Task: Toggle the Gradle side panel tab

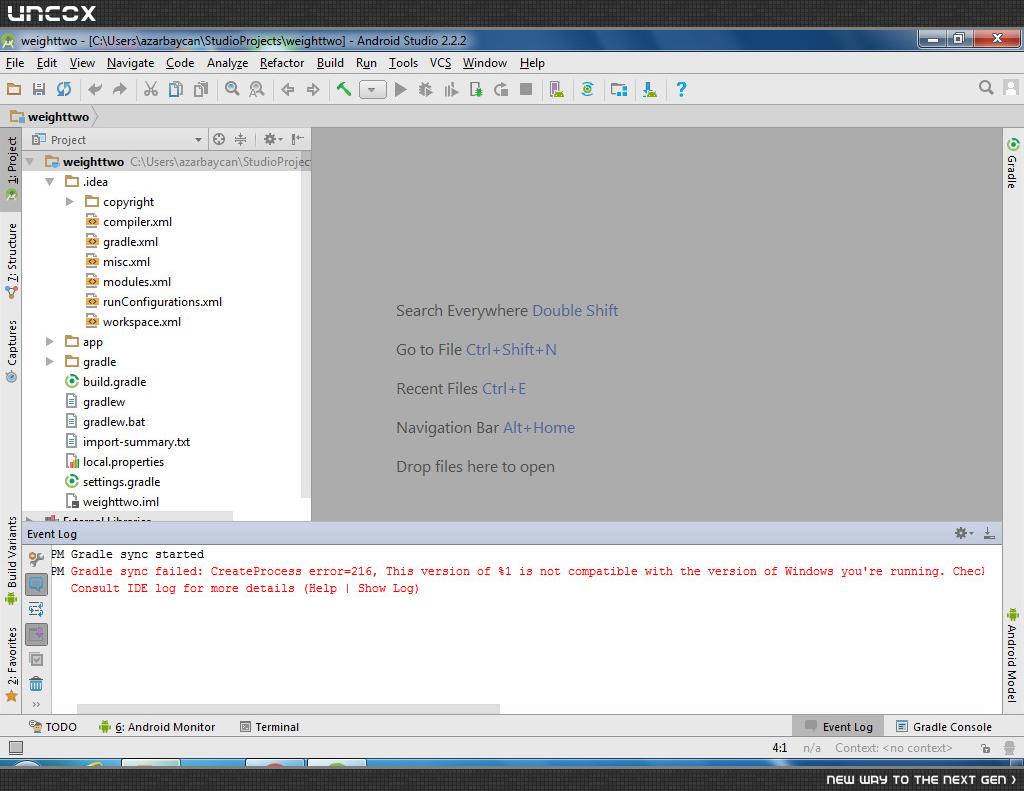Action: [1012, 162]
